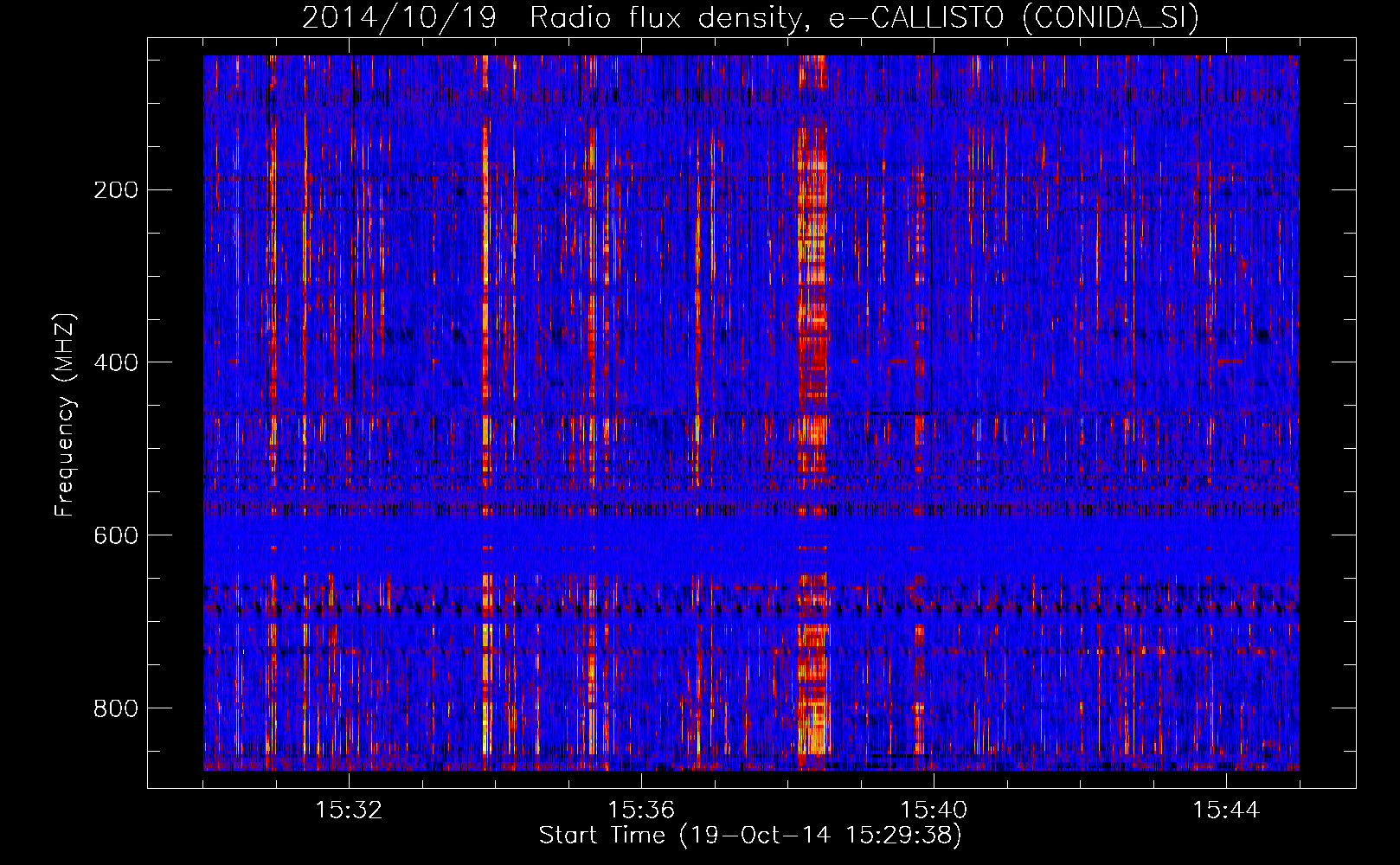Image resolution: width=1400 pixels, height=865 pixels.
Task: Click the 600 frequency tick label
Action: point(116,535)
